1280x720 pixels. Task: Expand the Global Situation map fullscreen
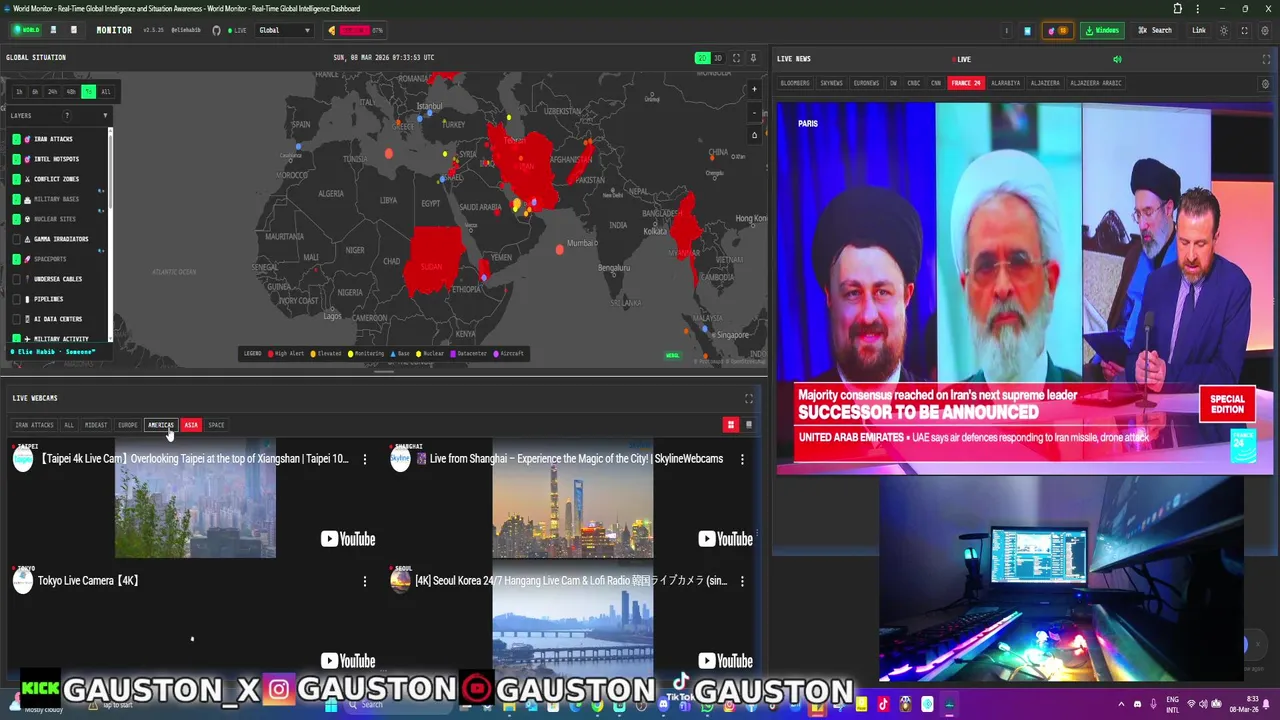(737, 58)
